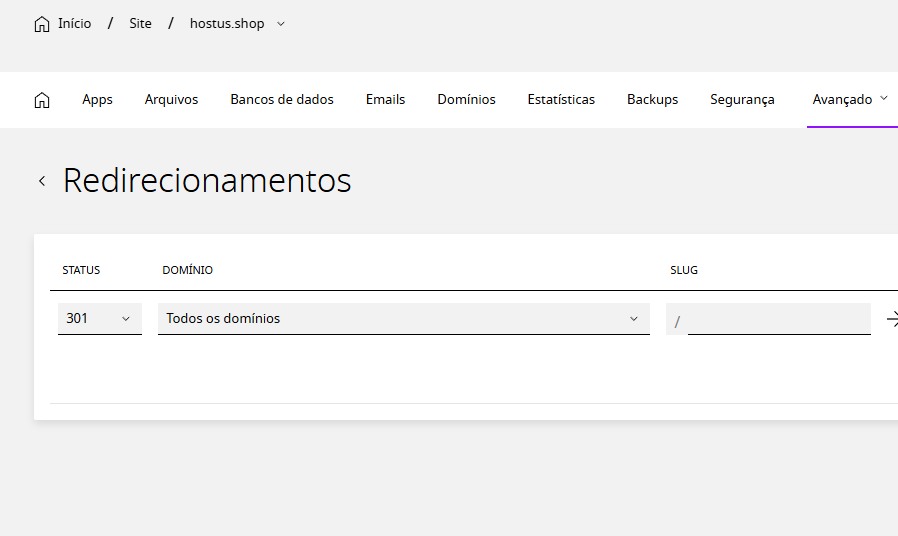The height and width of the screenshot is (536, 898).
Task: Expand the hostus.shop site switcher chevron
Action: [281, 24]
